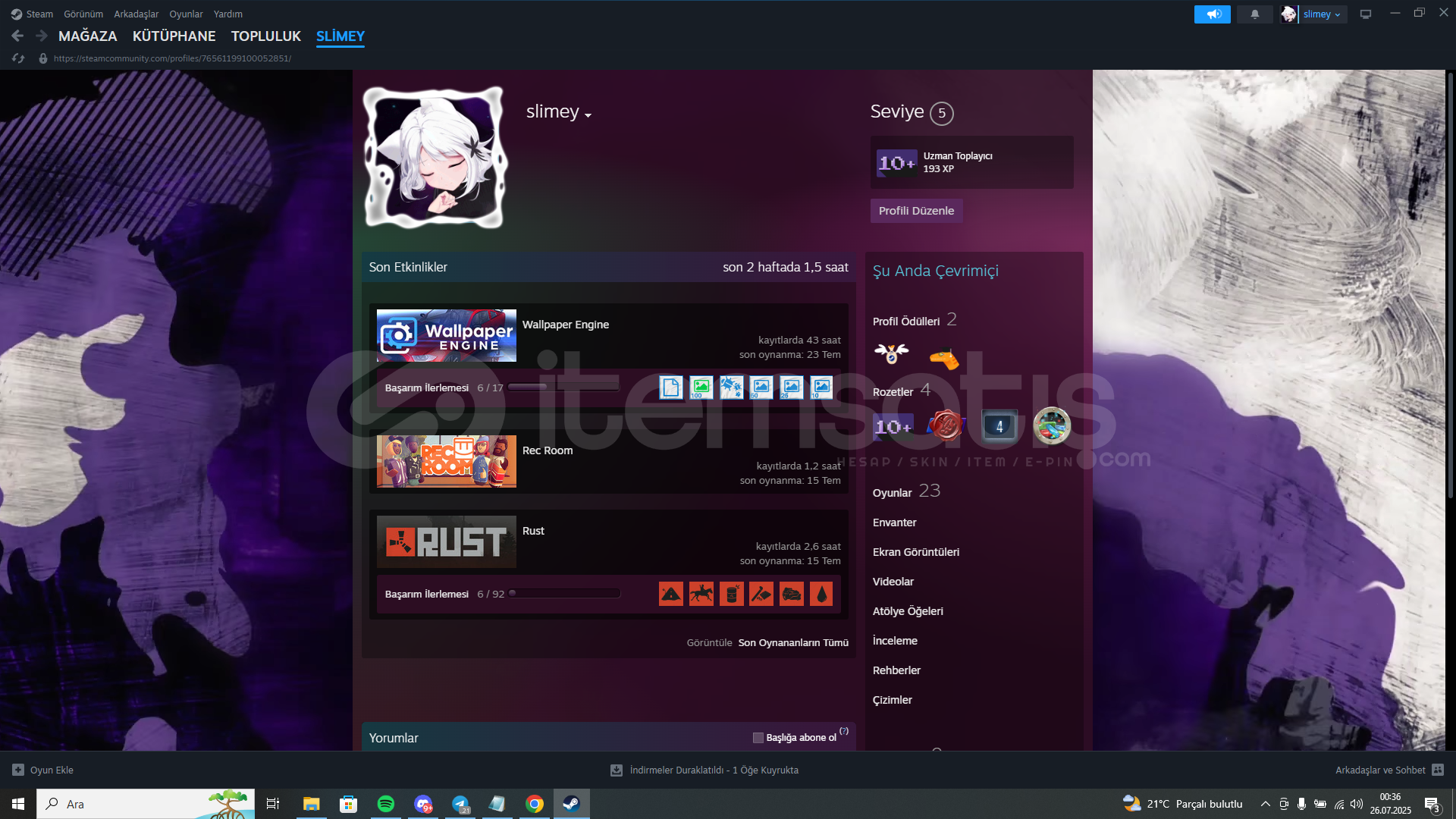Open the notifications bell icon
Screen dimensions: 1456x819
point(1254,14)
